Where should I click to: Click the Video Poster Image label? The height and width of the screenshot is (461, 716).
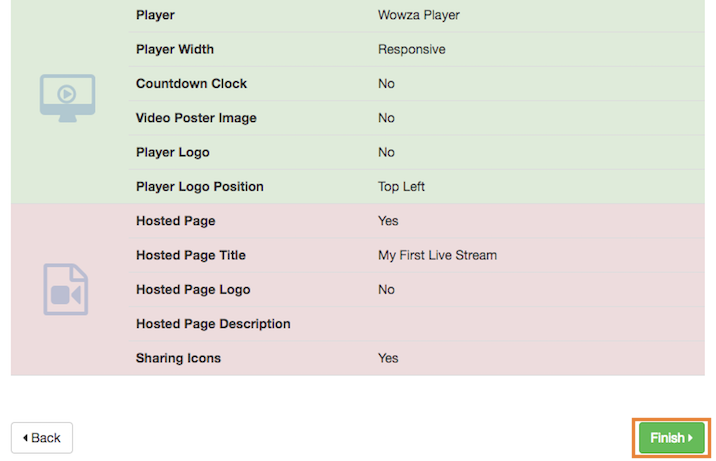coord(196,118)
